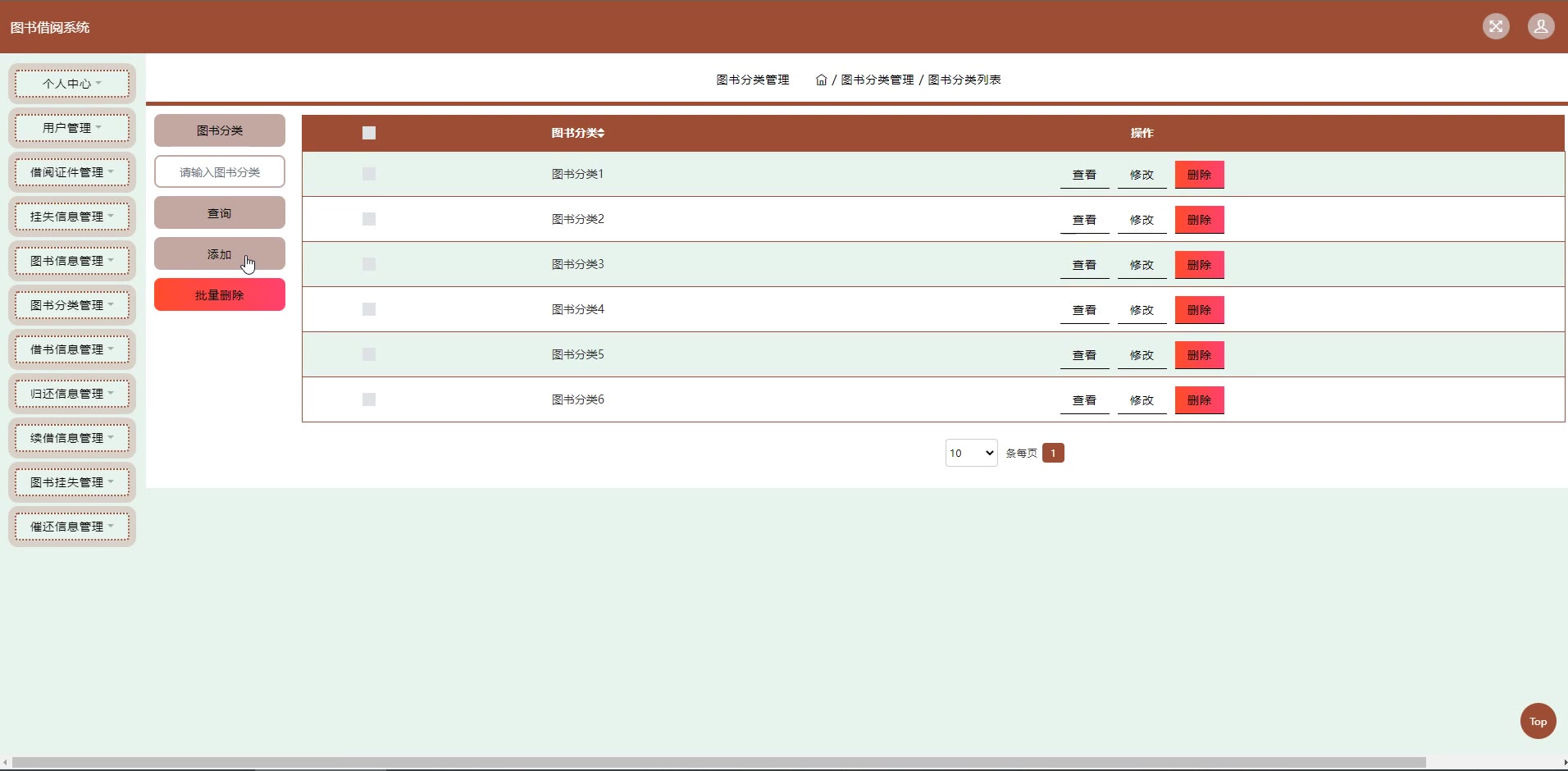
Task: Click 图书分类管理 link in breadcrumb
Action: tap(877, 80)
